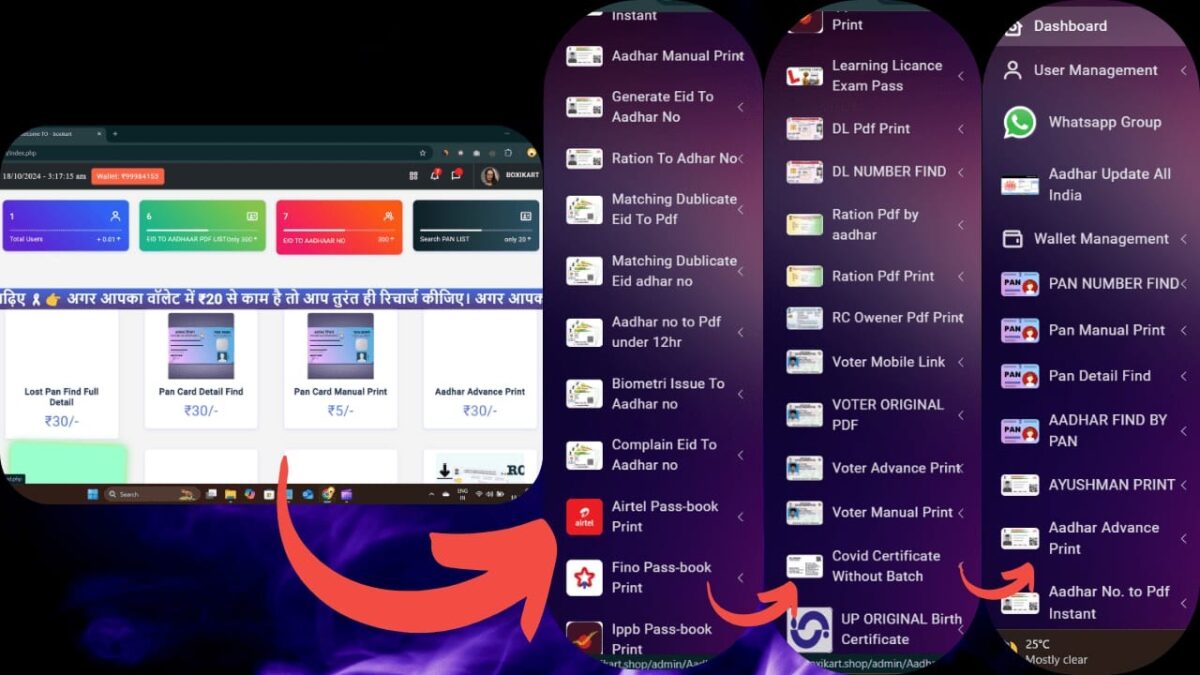This screenshot has height=675, width=1200.
Task: Click progress bar on EID TO AADHAAR PDF card
Action: coord(202,230)
